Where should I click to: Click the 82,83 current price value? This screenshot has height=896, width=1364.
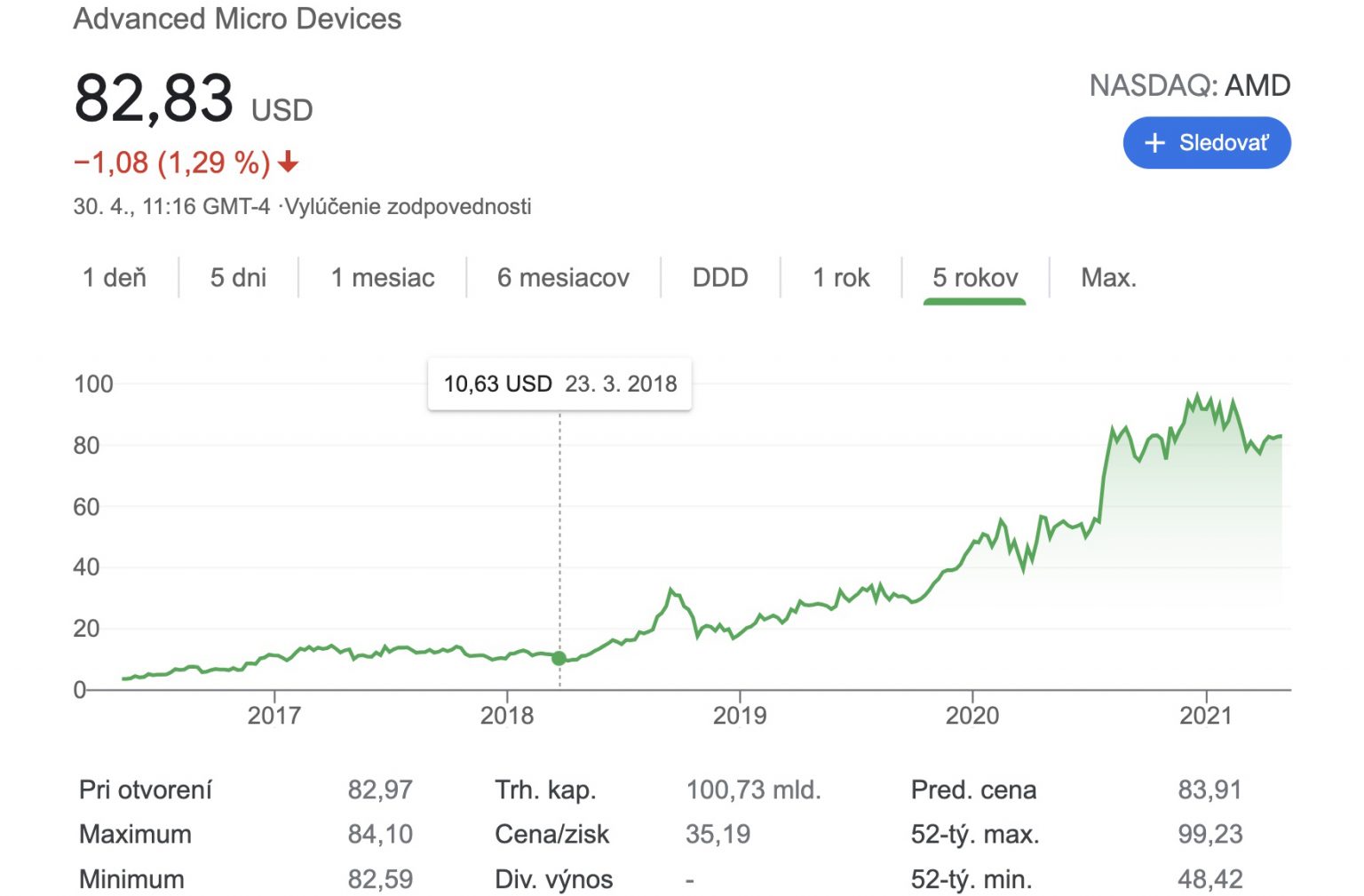(154, 98)
